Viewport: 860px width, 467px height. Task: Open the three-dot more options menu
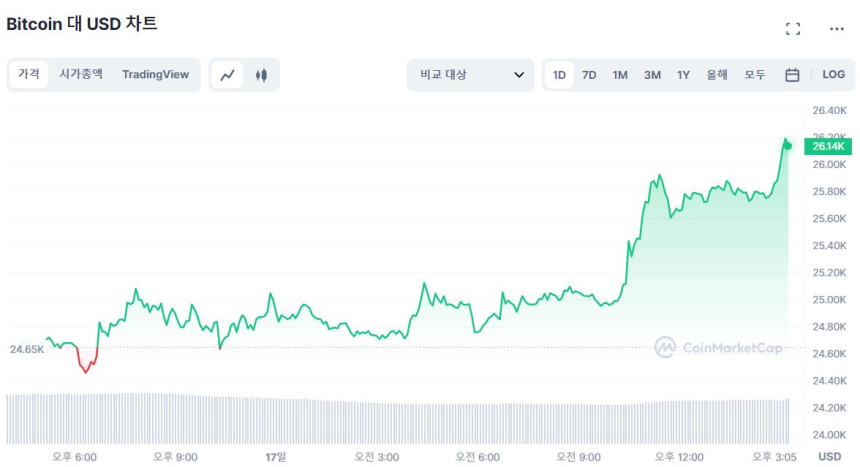click(x=837, y=29)
